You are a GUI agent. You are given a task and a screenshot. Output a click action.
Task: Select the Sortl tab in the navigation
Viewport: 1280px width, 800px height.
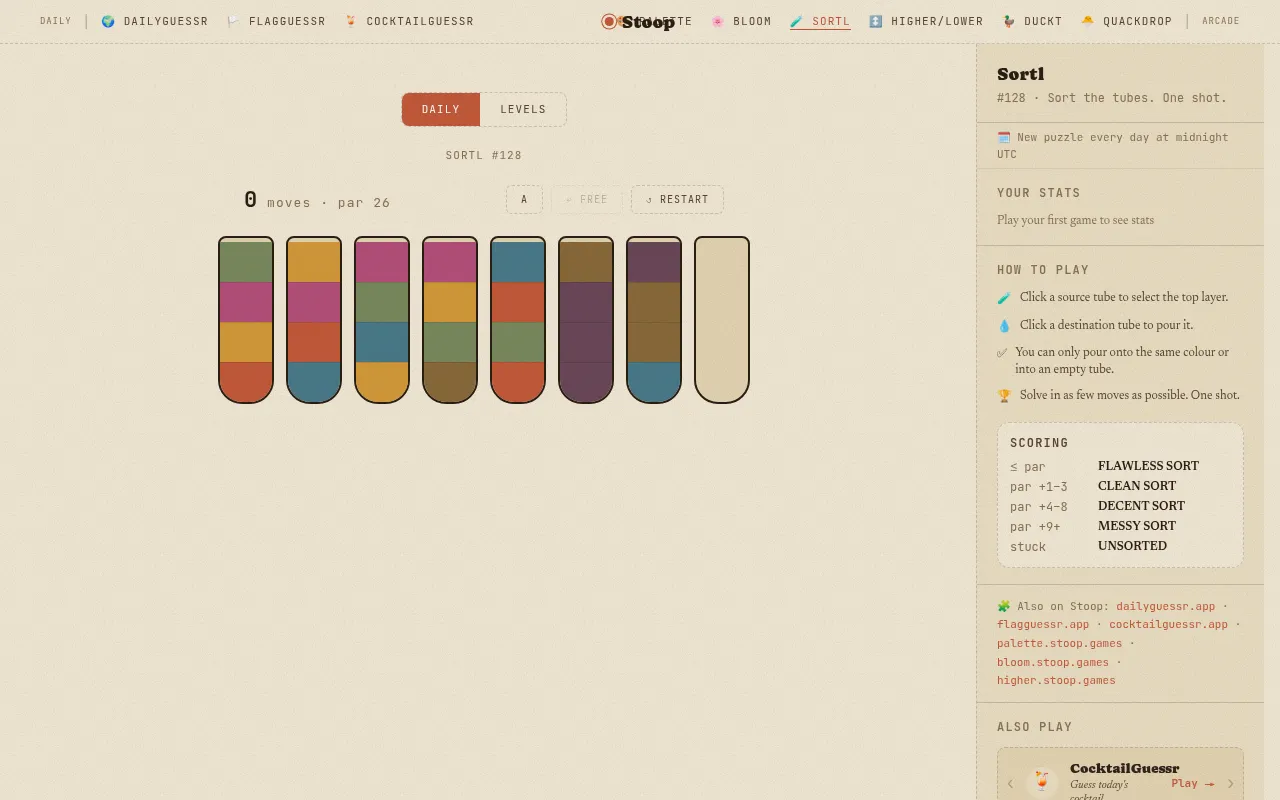[x=820, y=21]
